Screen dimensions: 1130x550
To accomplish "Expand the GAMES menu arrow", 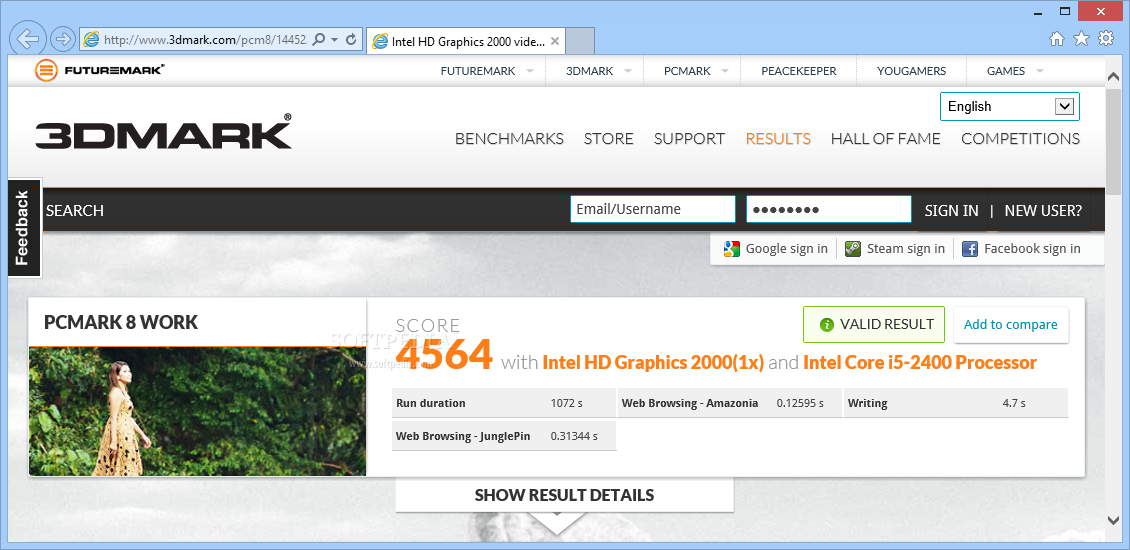I will click(1039, 71).
